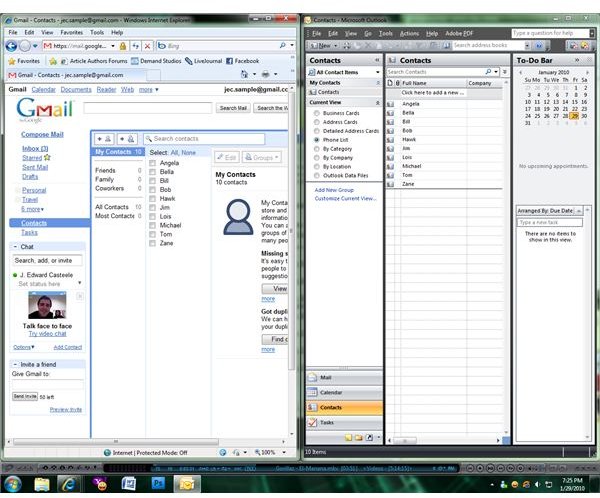This screenshot has height=498, width=600.
Task: Open the Adobe PDF menu in Outlook
Action: [459, 34]
